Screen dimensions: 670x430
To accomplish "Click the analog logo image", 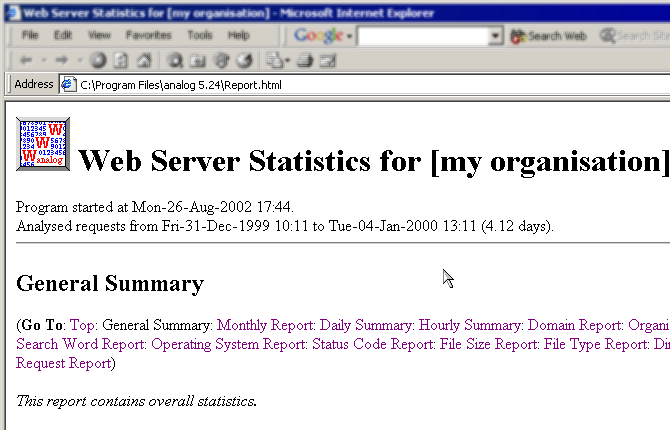I will click(43, 143).
